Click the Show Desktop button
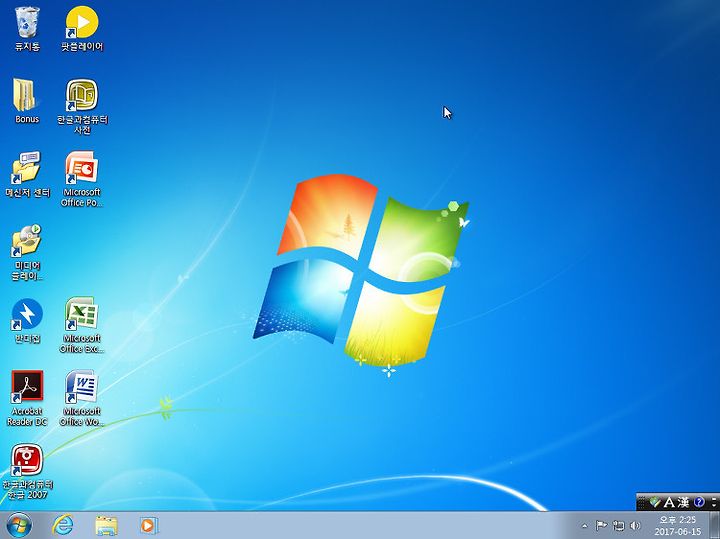720x539 pixels. point(715,525)
